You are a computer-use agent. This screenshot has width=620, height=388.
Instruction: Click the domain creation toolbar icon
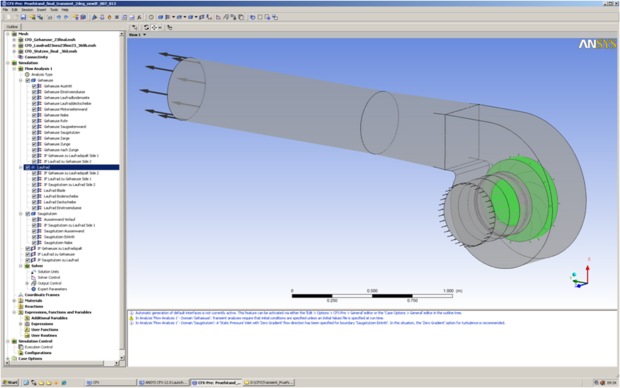pyautogui.click(x=161, y=17)
